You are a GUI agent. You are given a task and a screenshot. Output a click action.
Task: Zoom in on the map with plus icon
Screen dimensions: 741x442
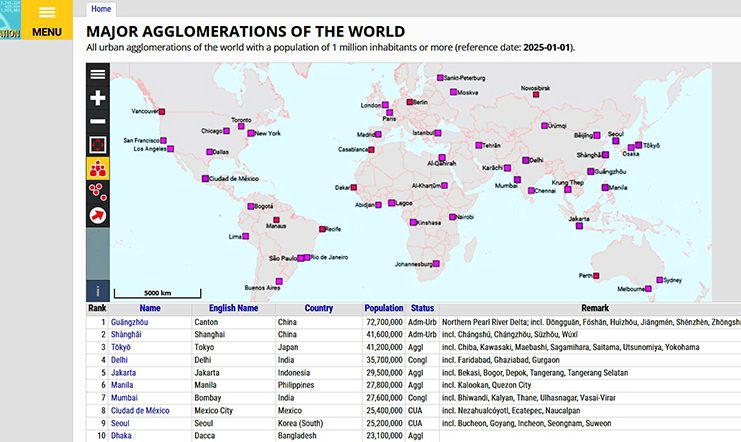click(x=98, y=98)
